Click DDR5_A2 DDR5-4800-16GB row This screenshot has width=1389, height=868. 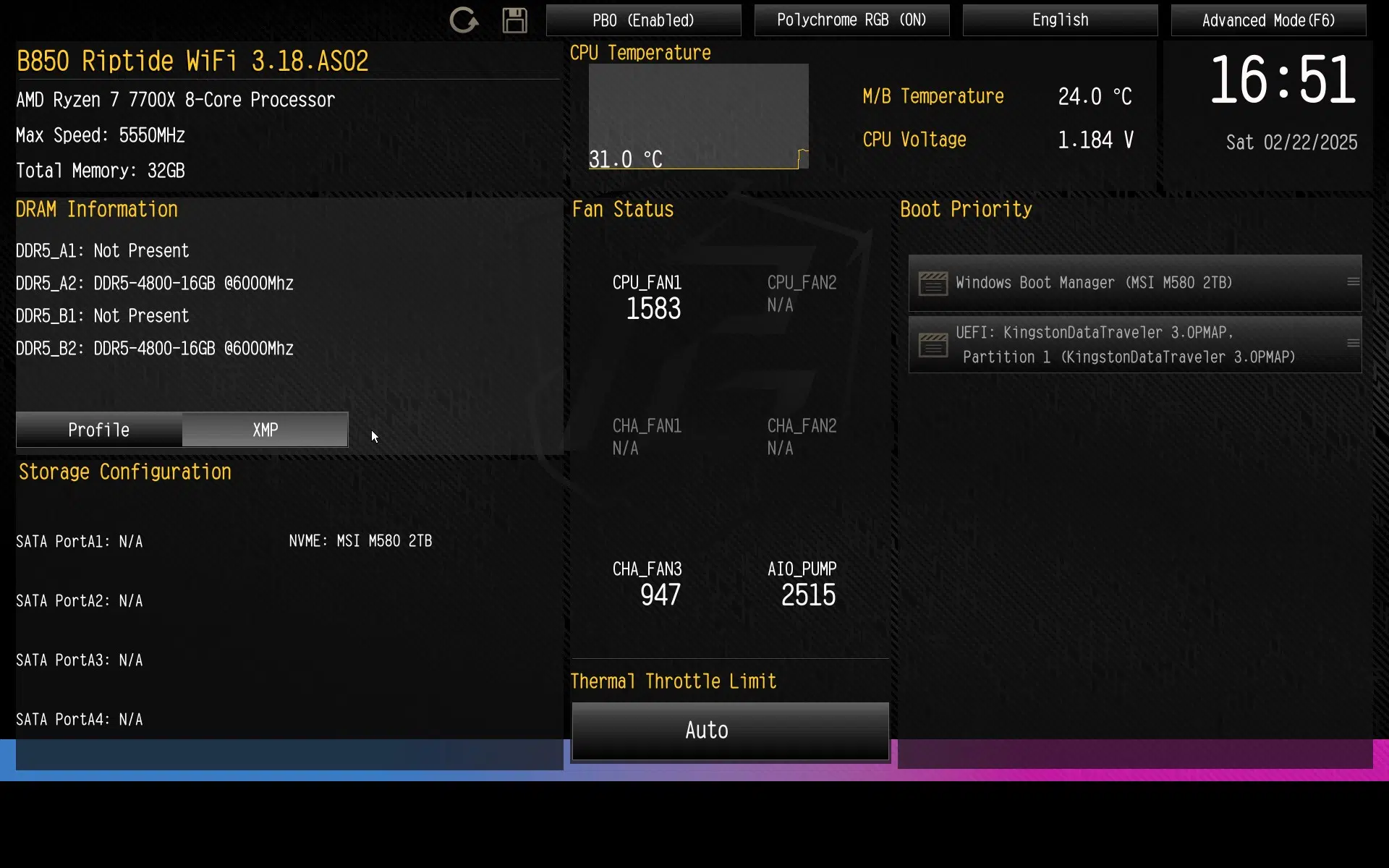[x=155, y=284]
